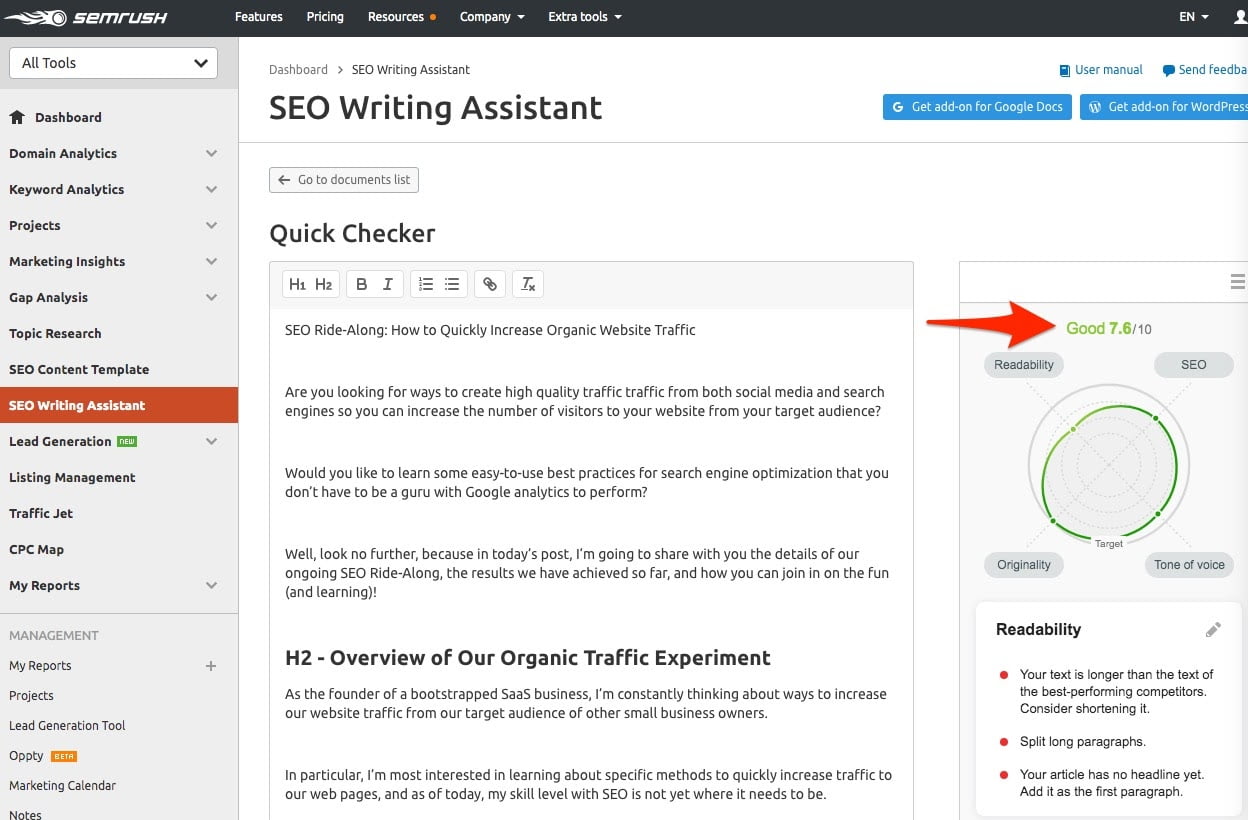Open SEO Content Template in the sidebar
Viewport: 1248px width, 820px height.
pos(79,369)
